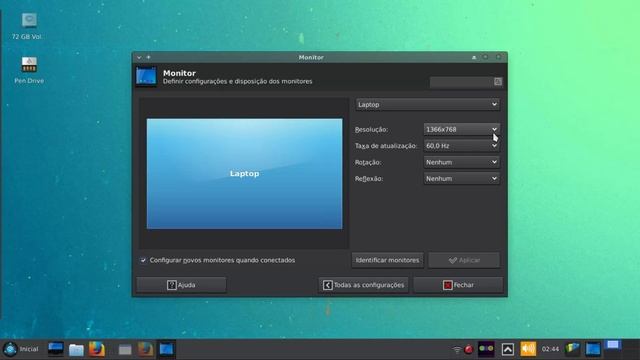Image resolution: width=640 pixels, height=360 pixels.
Task: Click the Ajuda button
Action: click(x=181, y=285)
